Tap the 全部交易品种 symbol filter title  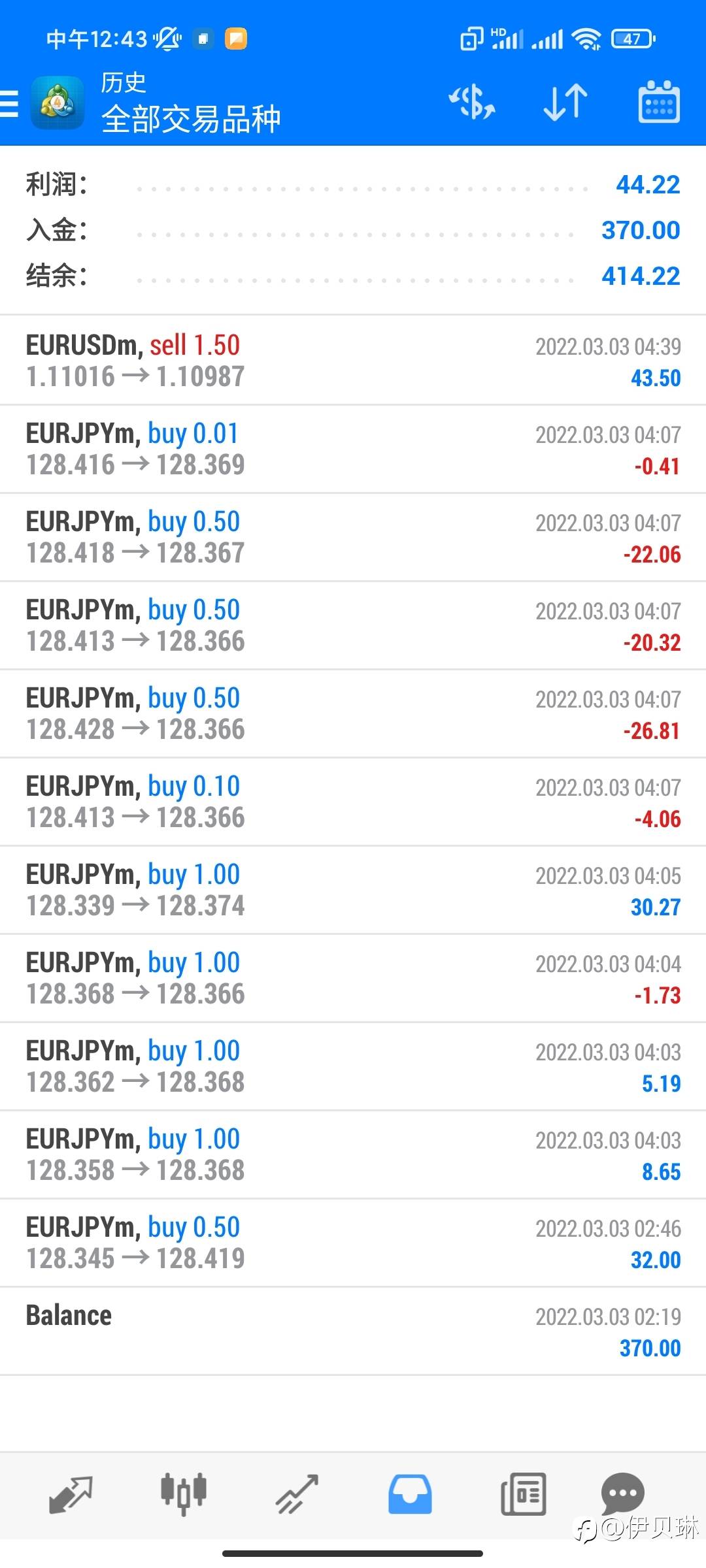tap(191, 119)
